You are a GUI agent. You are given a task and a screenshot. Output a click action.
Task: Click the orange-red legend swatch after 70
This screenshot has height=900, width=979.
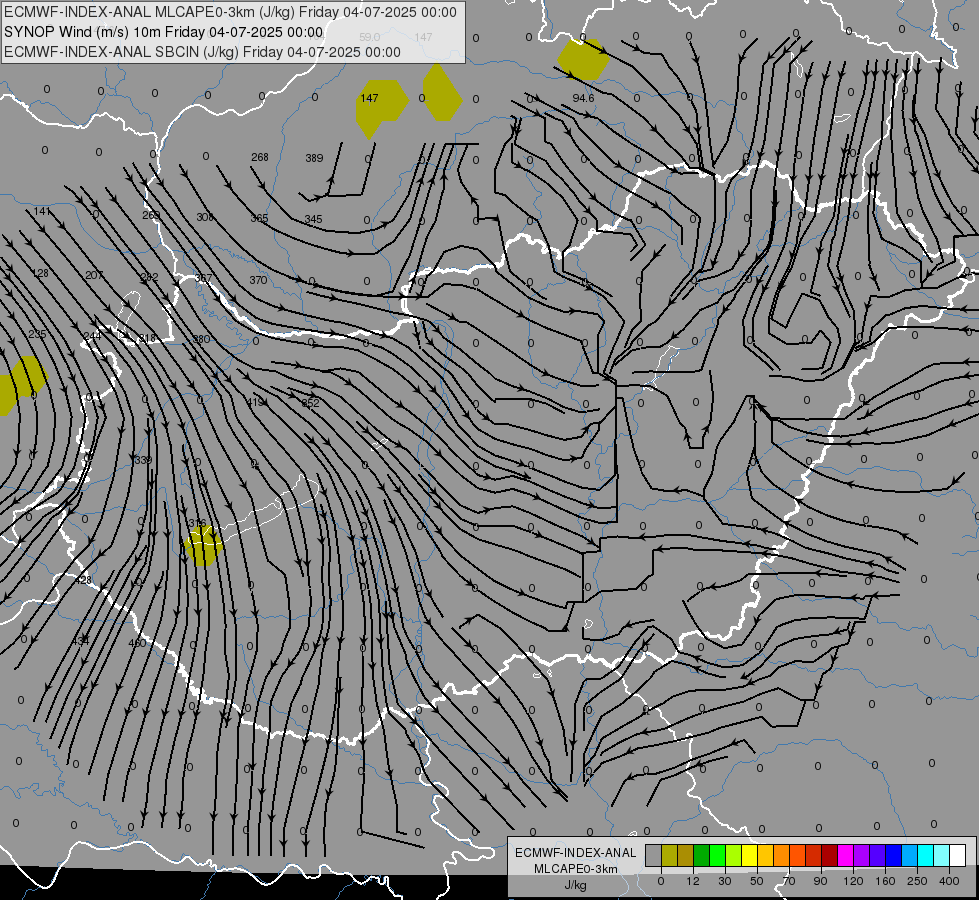click(x=797, y=856)
